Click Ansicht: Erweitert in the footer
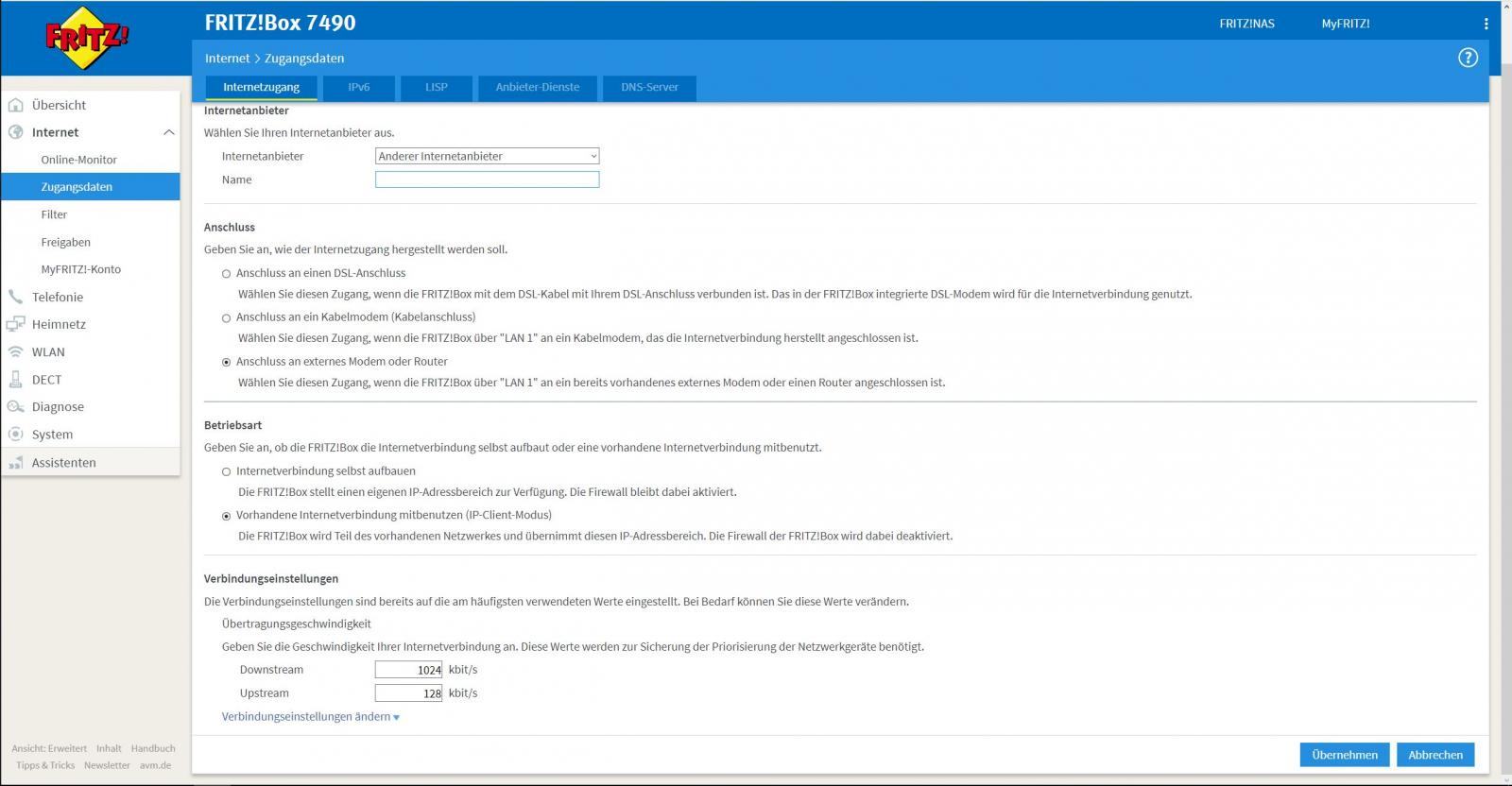 point(49,748)
